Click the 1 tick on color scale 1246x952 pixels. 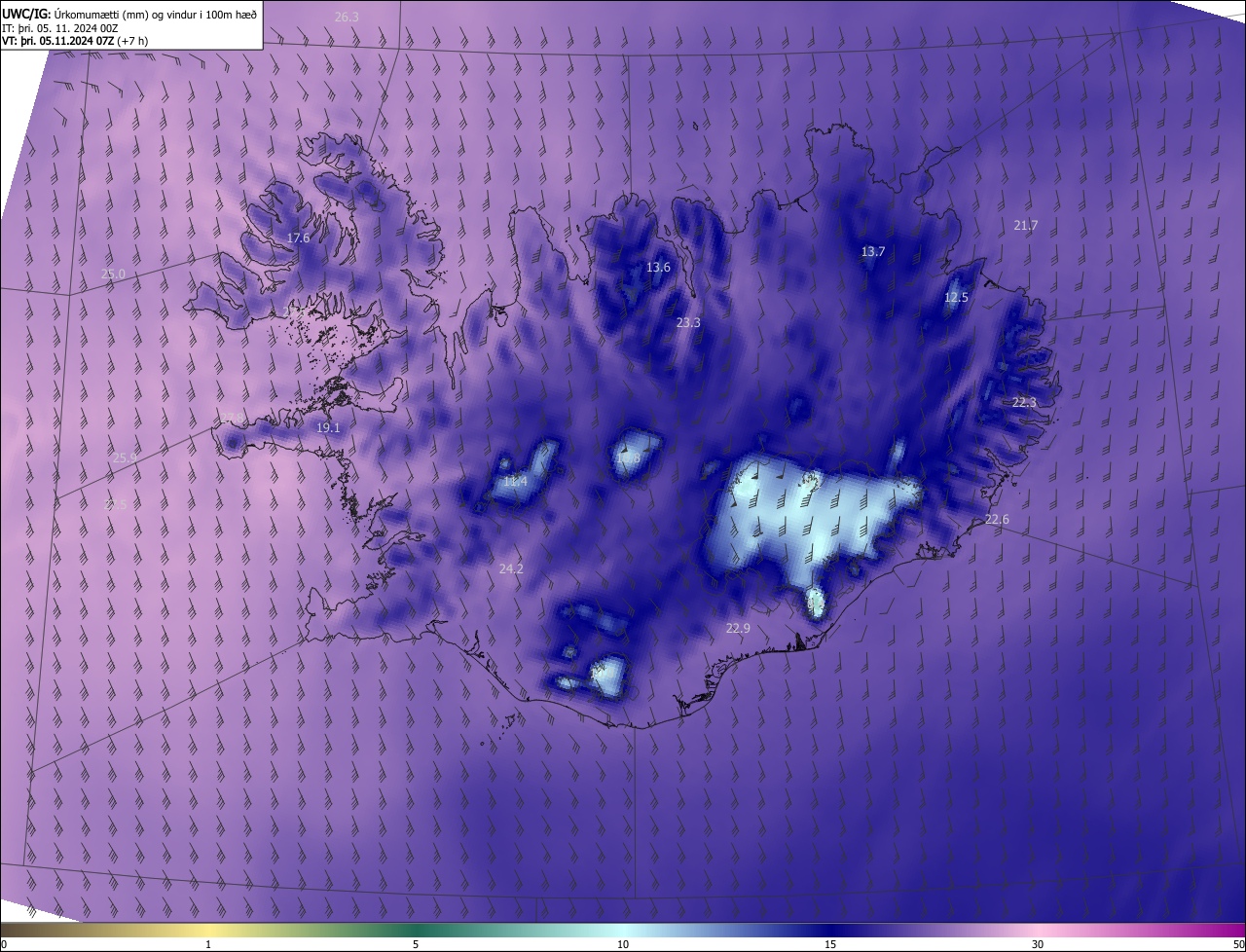209,944
